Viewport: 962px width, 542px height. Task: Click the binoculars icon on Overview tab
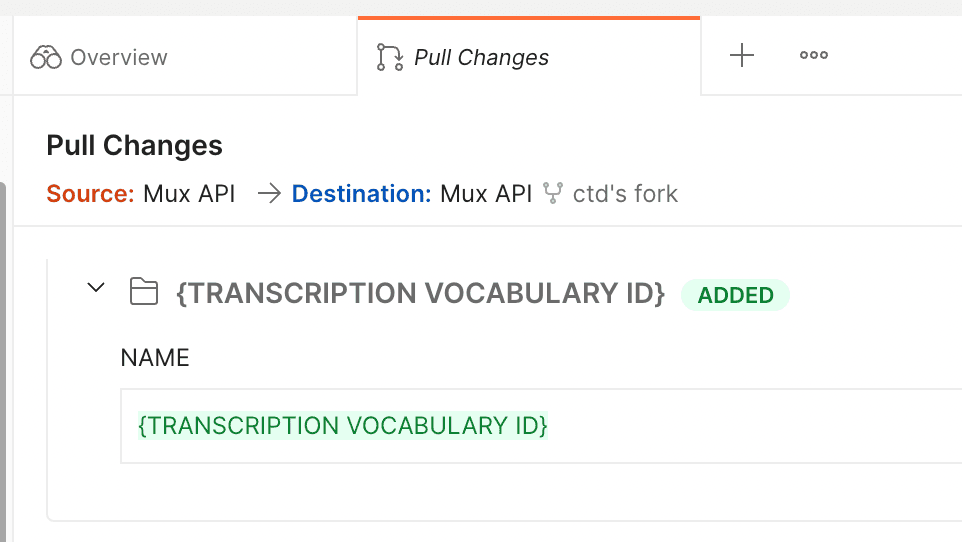(x=46, y=57)
